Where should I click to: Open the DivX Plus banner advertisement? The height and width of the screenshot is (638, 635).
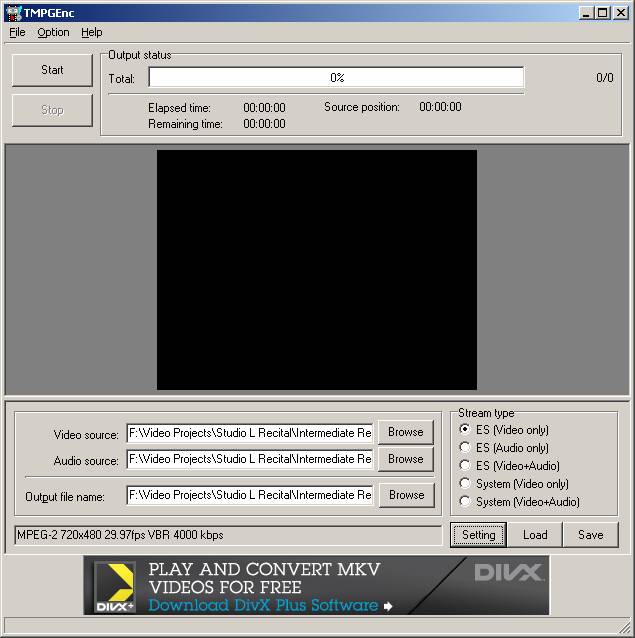pos(316,585)
